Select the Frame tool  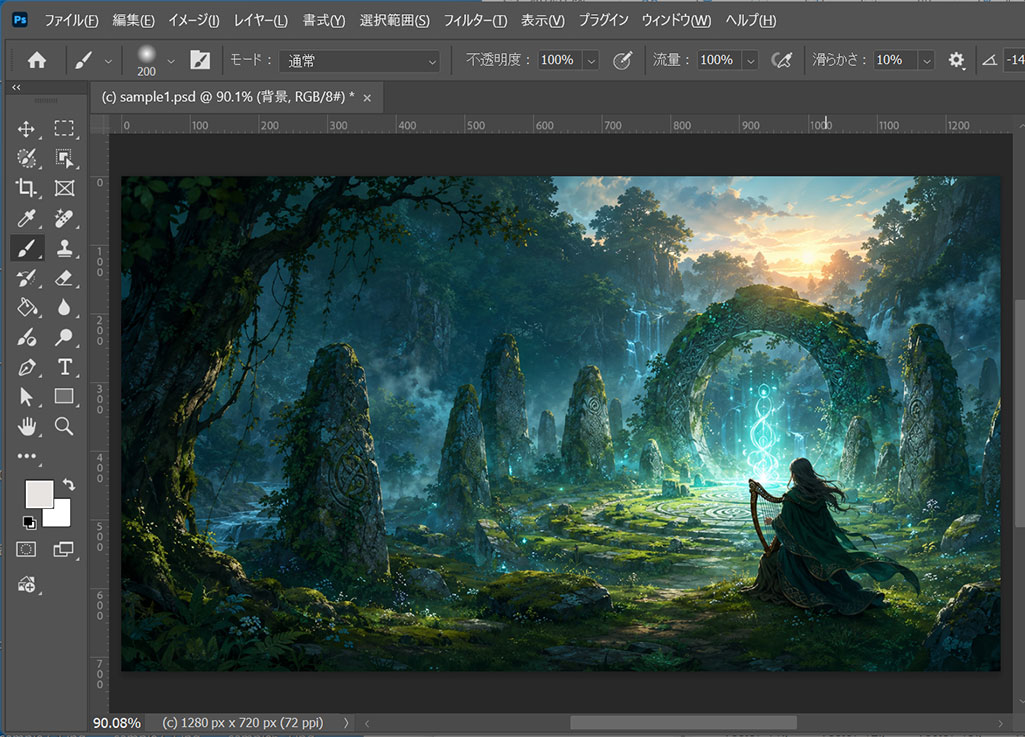pos(64,188)
